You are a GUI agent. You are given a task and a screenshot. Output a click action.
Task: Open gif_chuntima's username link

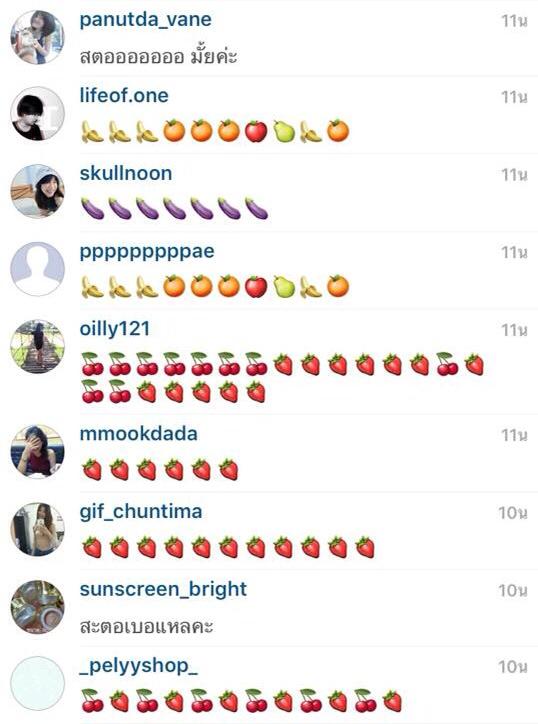tap(141, 512)
